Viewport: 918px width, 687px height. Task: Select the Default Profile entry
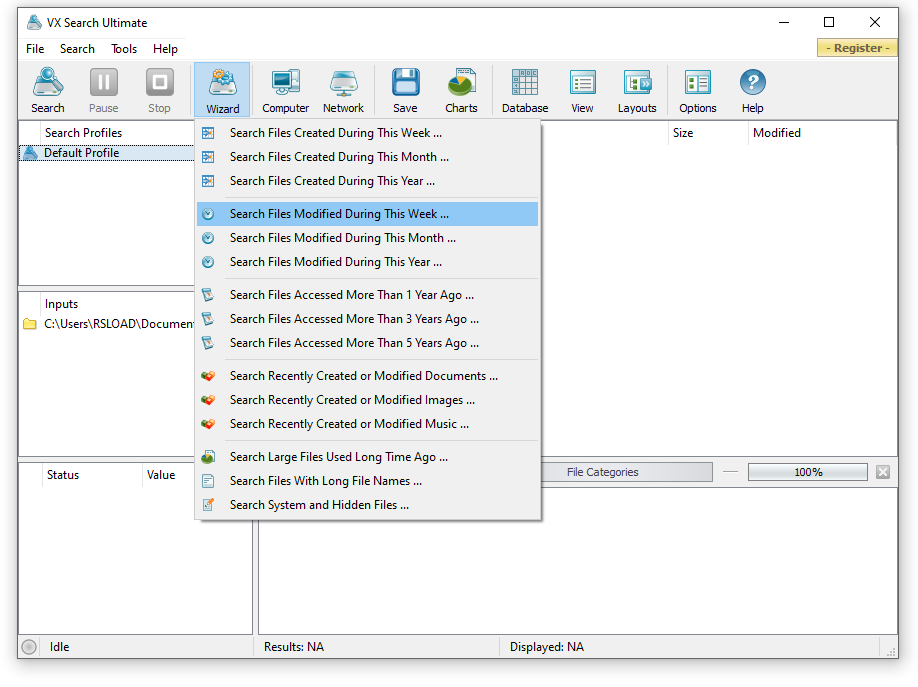(107, 153)
